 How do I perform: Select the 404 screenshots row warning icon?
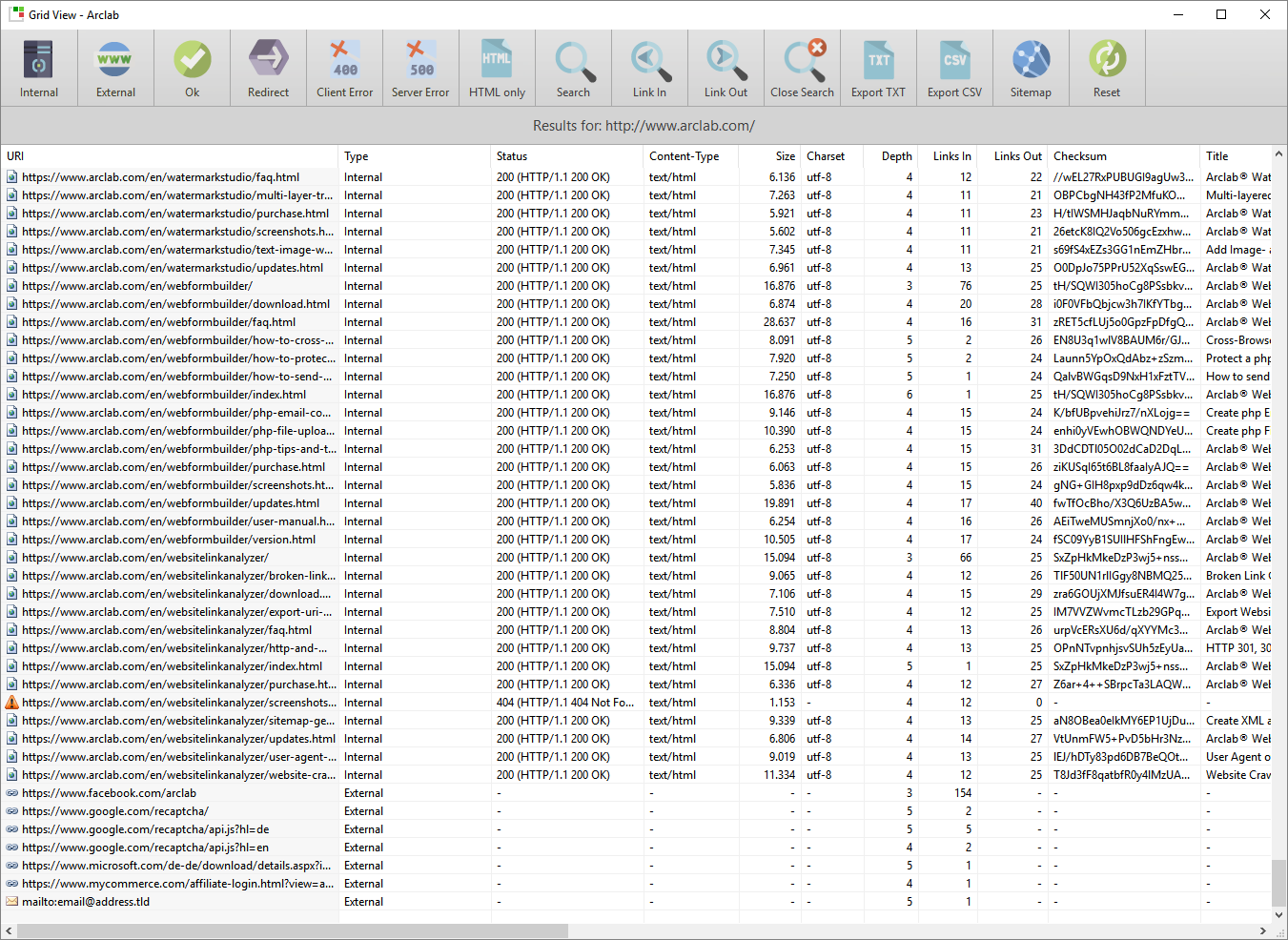tap(12, 703)
